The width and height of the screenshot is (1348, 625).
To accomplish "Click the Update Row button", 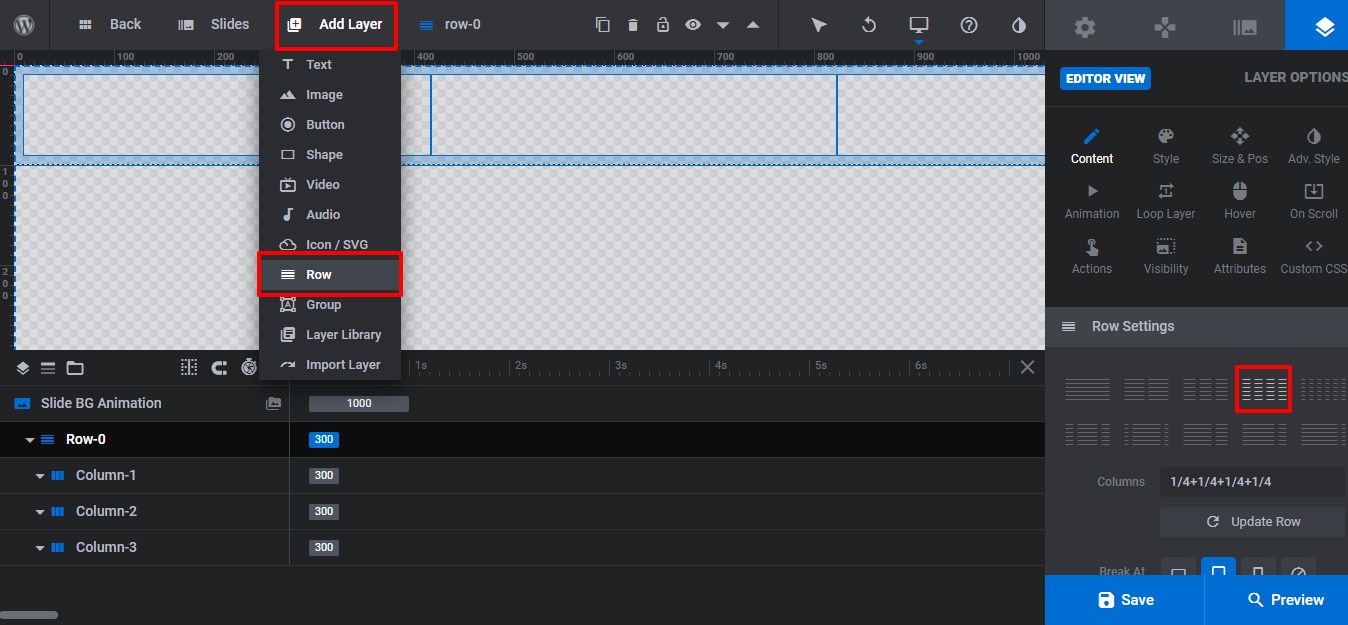I will [x=1254, y=522].
